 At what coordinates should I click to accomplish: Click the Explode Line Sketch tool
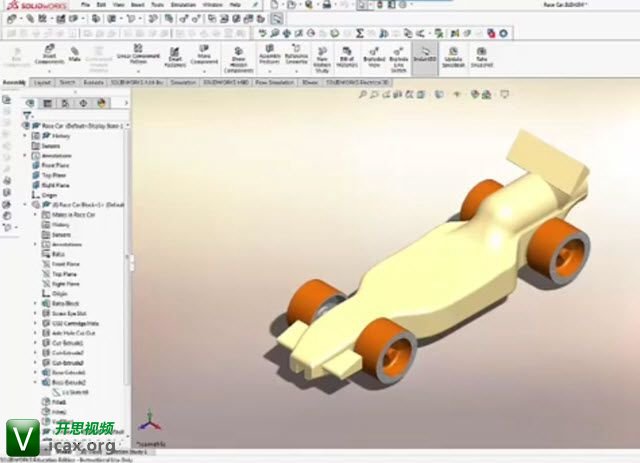[x=398, y=60]
